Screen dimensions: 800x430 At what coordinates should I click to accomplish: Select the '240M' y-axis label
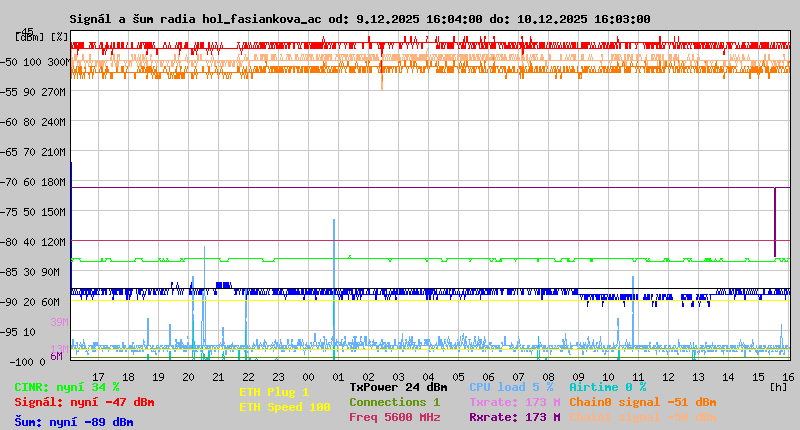[x=54, y=122]
